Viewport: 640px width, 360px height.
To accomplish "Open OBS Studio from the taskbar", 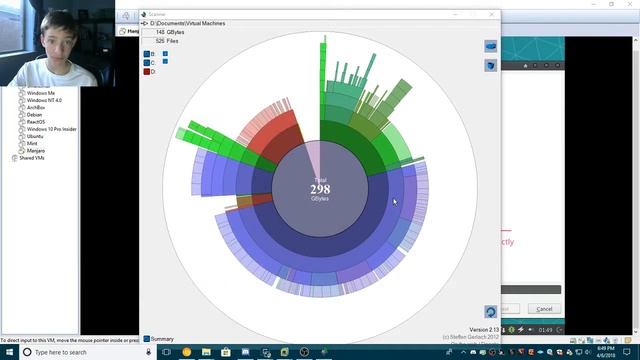I will (304, 352).
